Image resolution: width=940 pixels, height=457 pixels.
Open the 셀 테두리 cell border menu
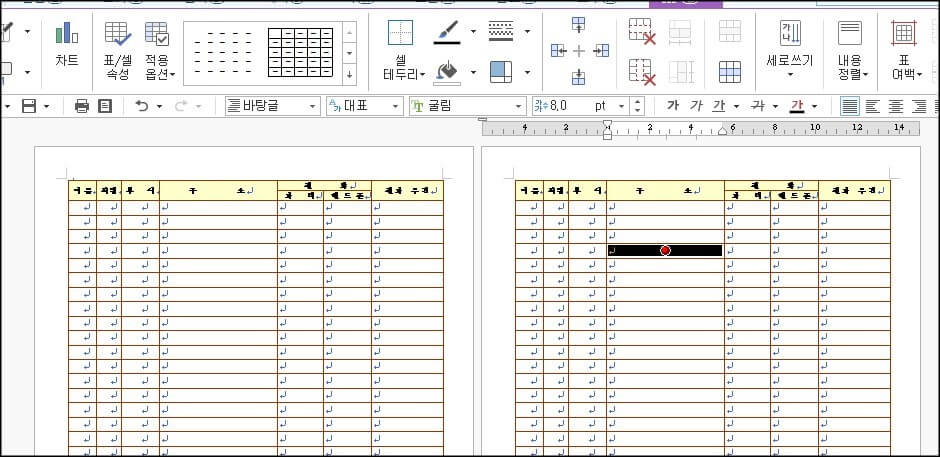tap(403, 49)
